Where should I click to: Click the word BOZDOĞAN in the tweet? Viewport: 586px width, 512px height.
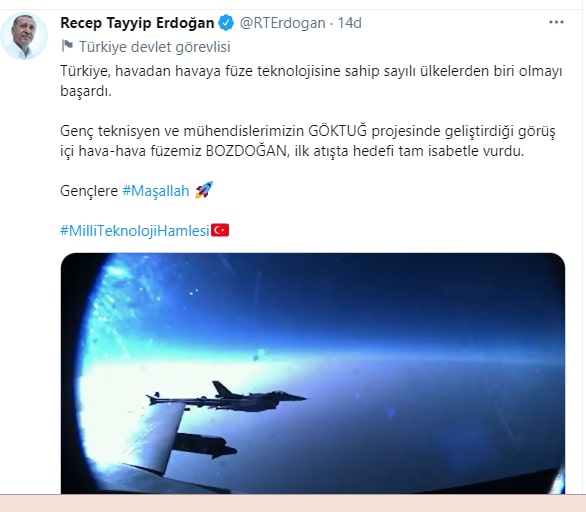click(246, 151)
